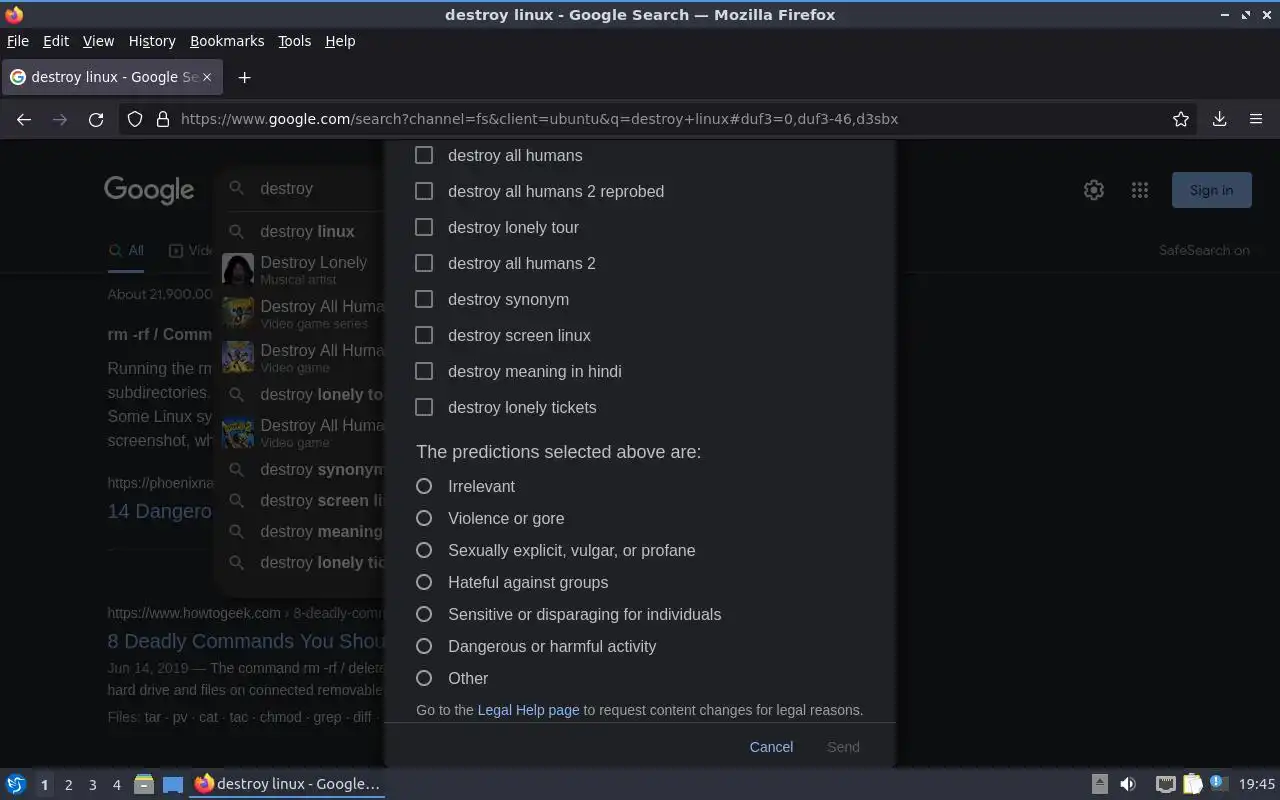Open the Firefox downloads panel
1280x800 pixels.
tap(1220, 119)
